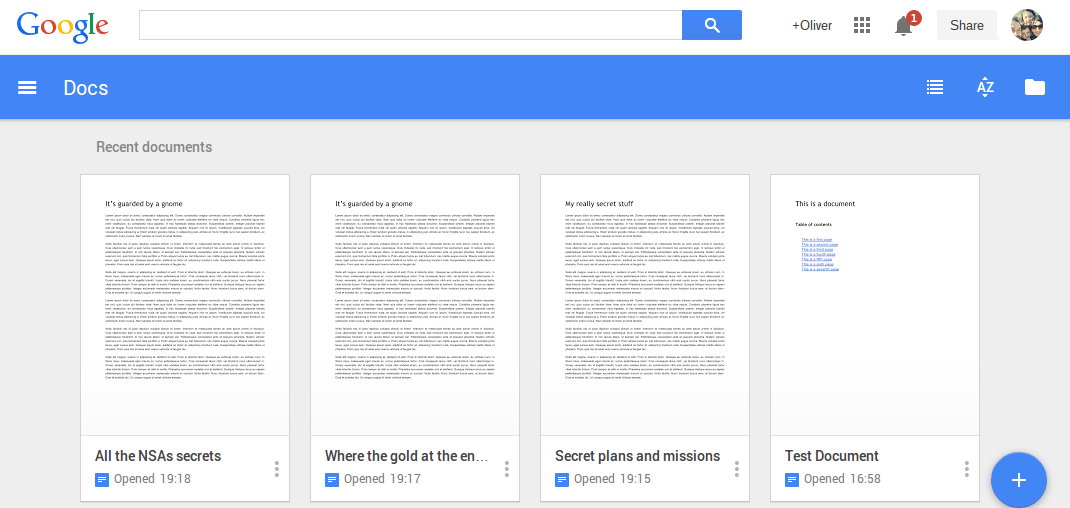Create new document with plus button
This screenshot has width=1070, height=508.
1019,479
